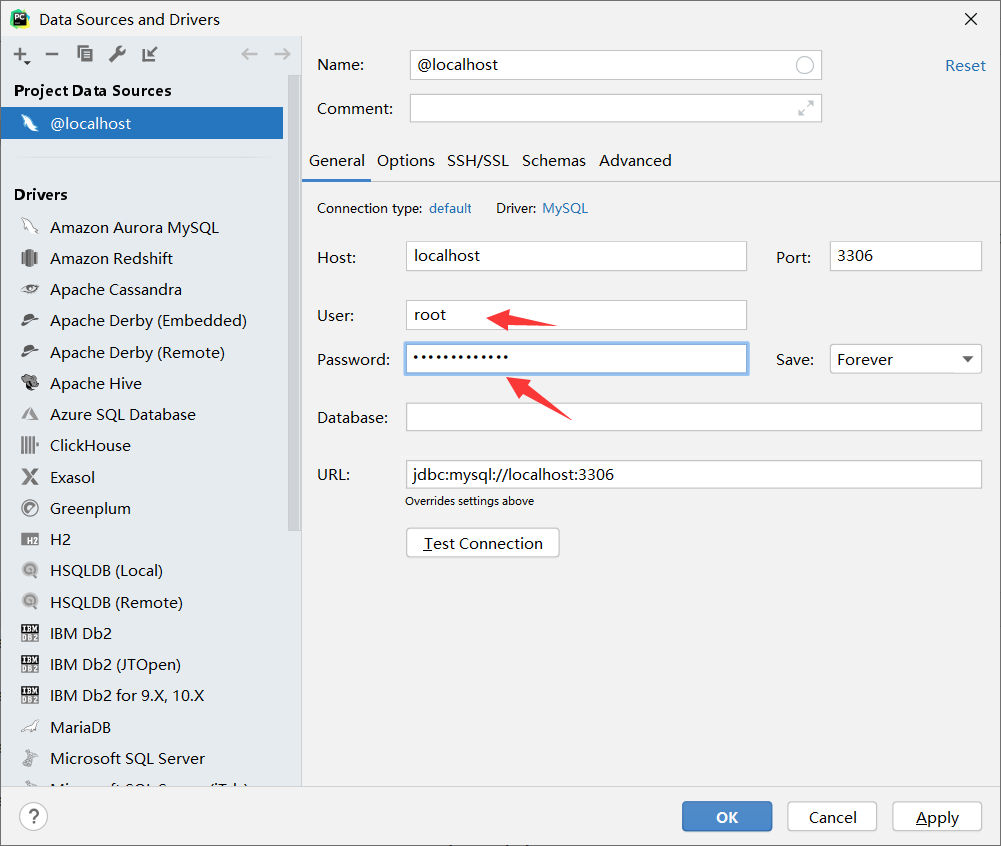The image size is (1001, 846).
Task: Click the Port input field
Action: [x=905, y=256]
